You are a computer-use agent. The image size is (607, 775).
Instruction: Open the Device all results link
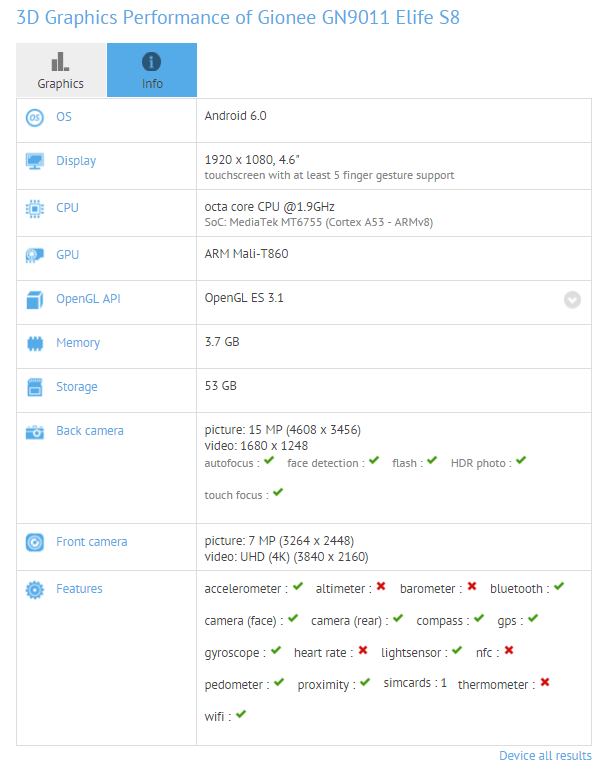click(545, 756)
